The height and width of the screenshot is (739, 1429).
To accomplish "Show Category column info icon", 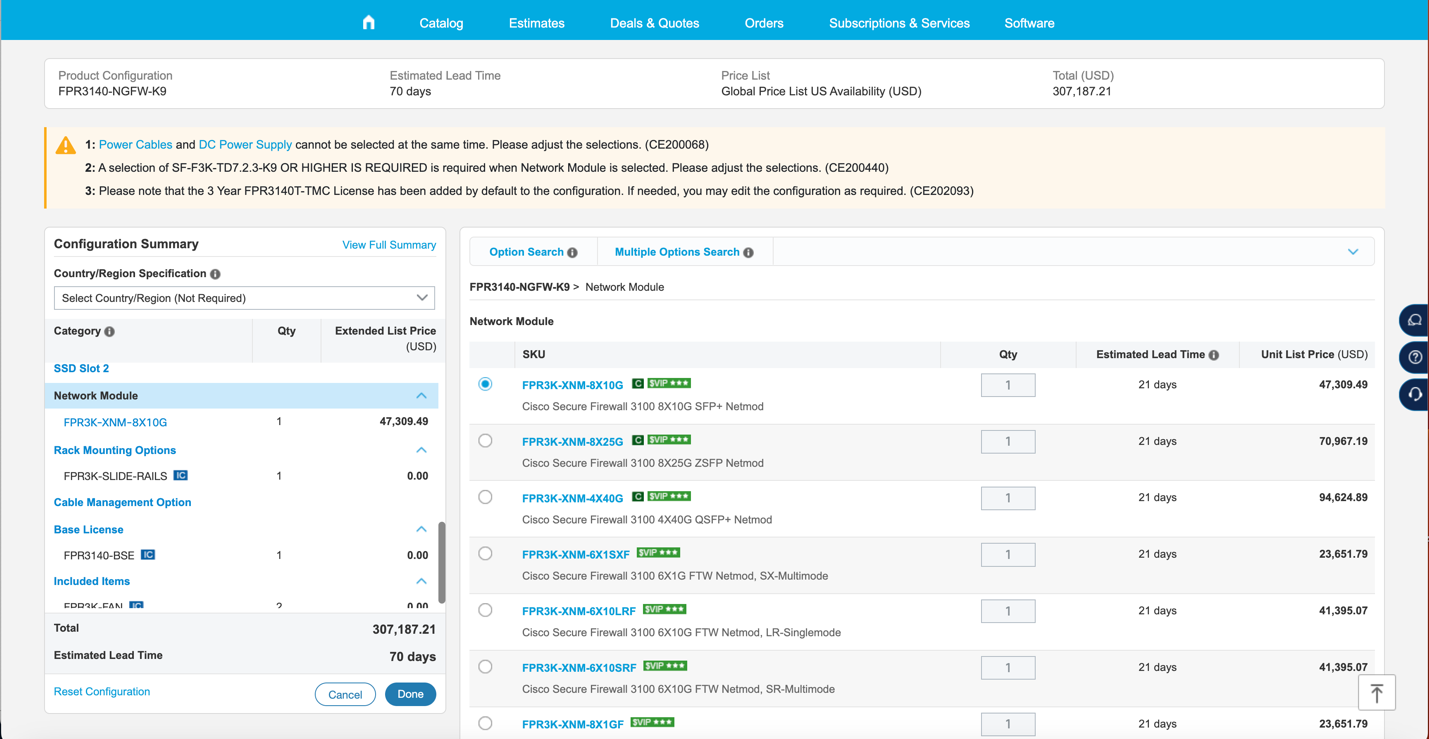I will click(x=110, y=332).
